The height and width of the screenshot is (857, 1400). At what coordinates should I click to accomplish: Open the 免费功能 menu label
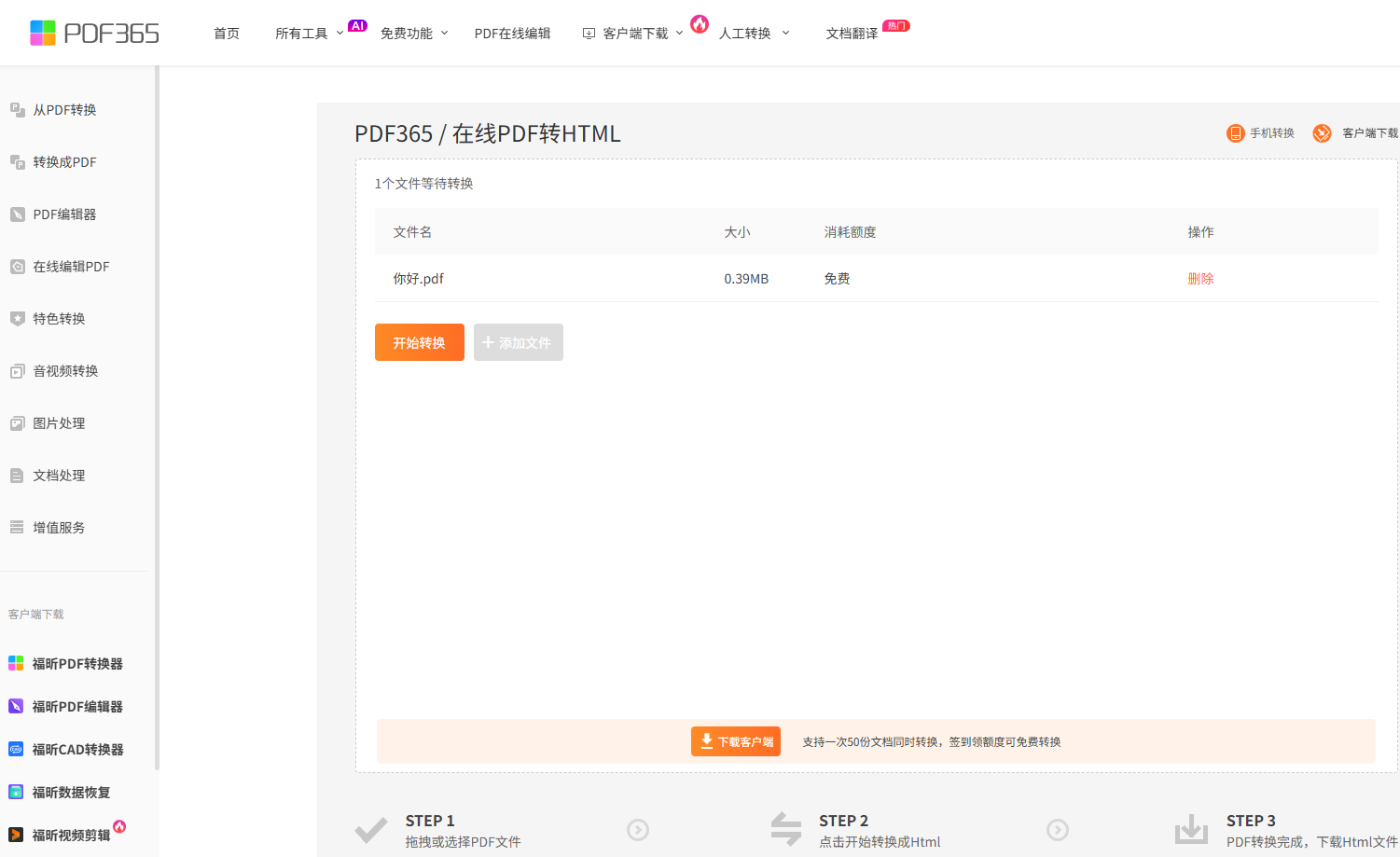(407, 34)
